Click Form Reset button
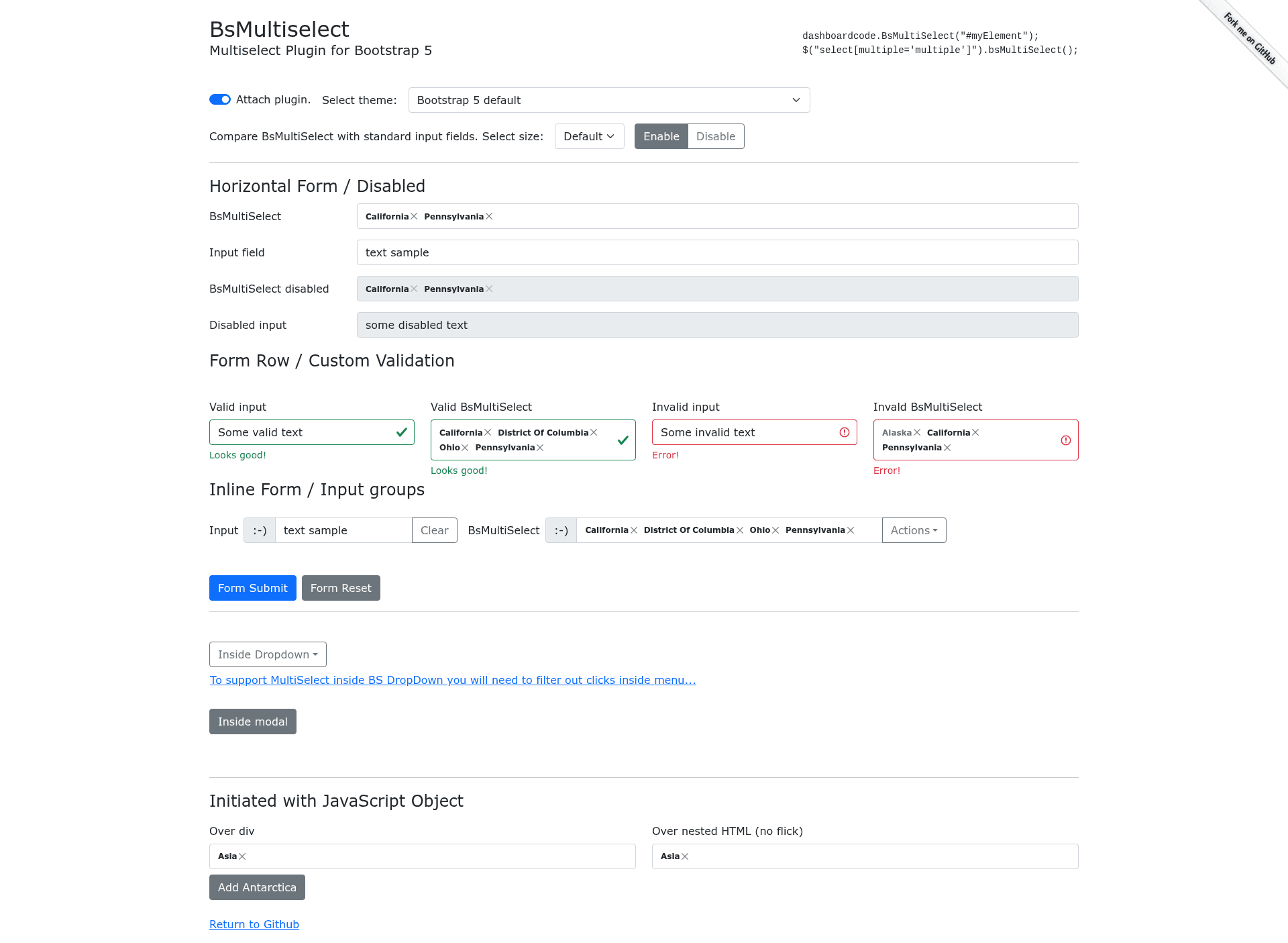 (x=341, y=588)
